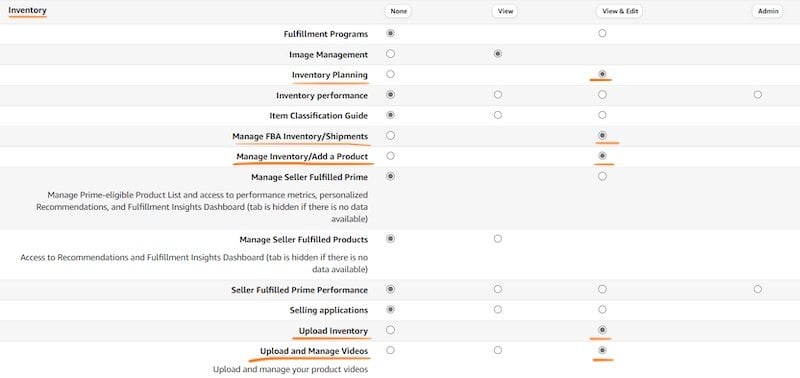The image size is (800, 378).
Task: Set Fulfillment Programs to View & Edit
Action: pos(602,33)
